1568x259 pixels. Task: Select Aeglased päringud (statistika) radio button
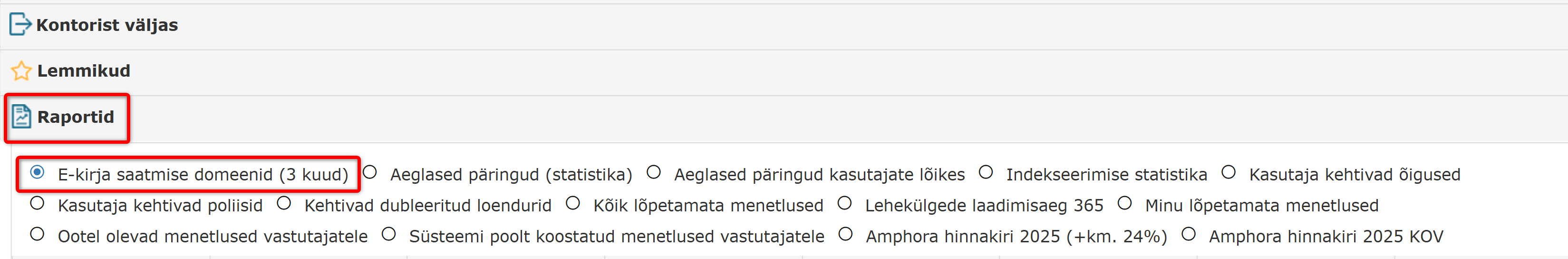[x=369, y=172]
